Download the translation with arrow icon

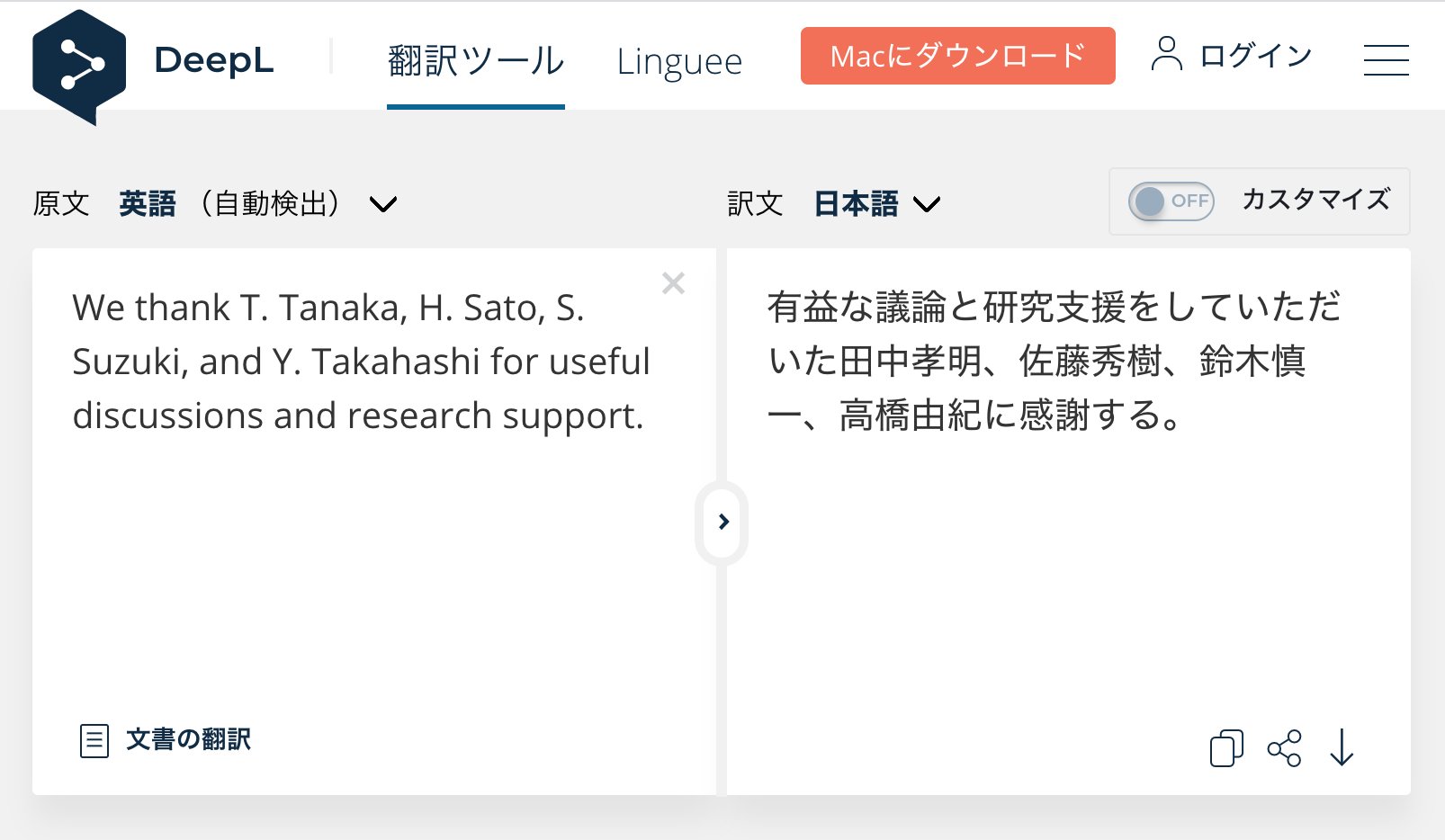tap(1342, 747)
